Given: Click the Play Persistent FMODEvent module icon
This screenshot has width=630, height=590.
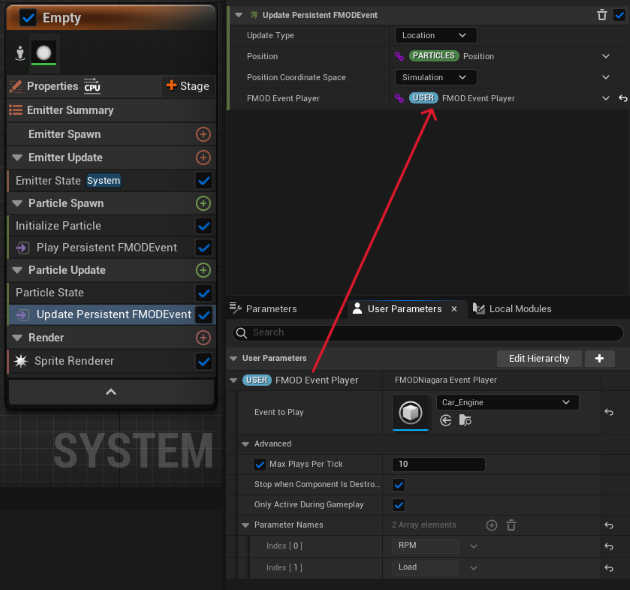Looking at the screenshot, I should pos(22,248).
